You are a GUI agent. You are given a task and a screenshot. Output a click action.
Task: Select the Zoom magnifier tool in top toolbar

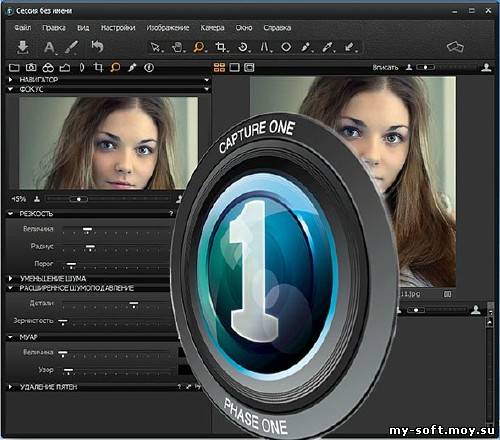pos(199,47)
